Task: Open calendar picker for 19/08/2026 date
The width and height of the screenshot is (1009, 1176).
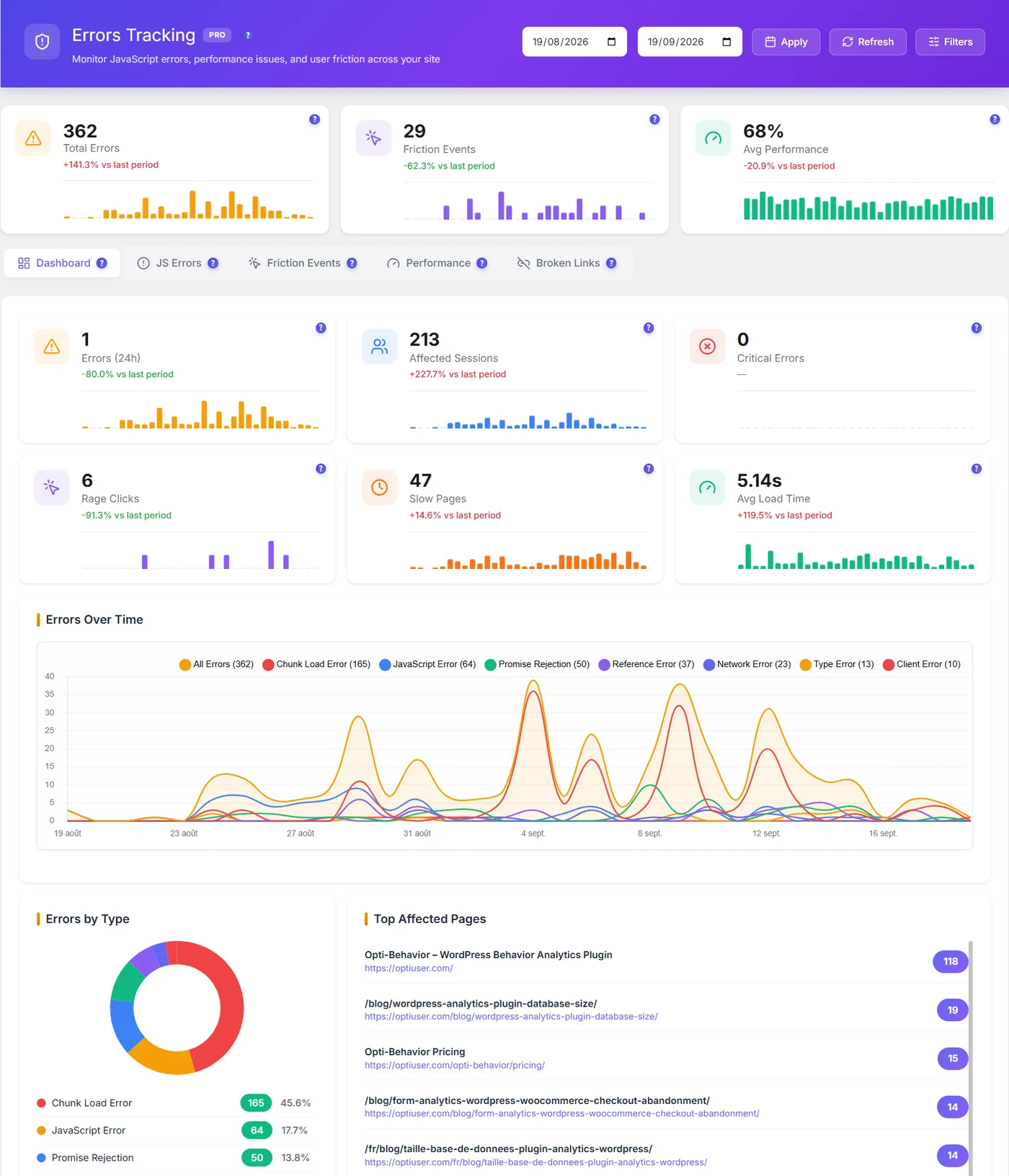Action: (611, 42)
